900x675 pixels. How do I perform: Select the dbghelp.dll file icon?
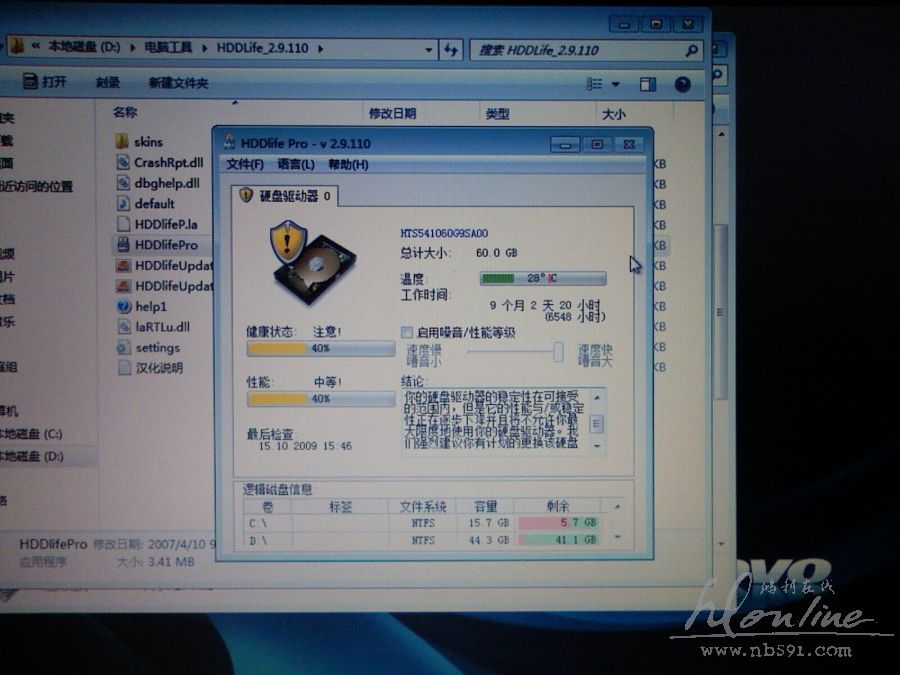pyautogui.click(x=123, y=183)
